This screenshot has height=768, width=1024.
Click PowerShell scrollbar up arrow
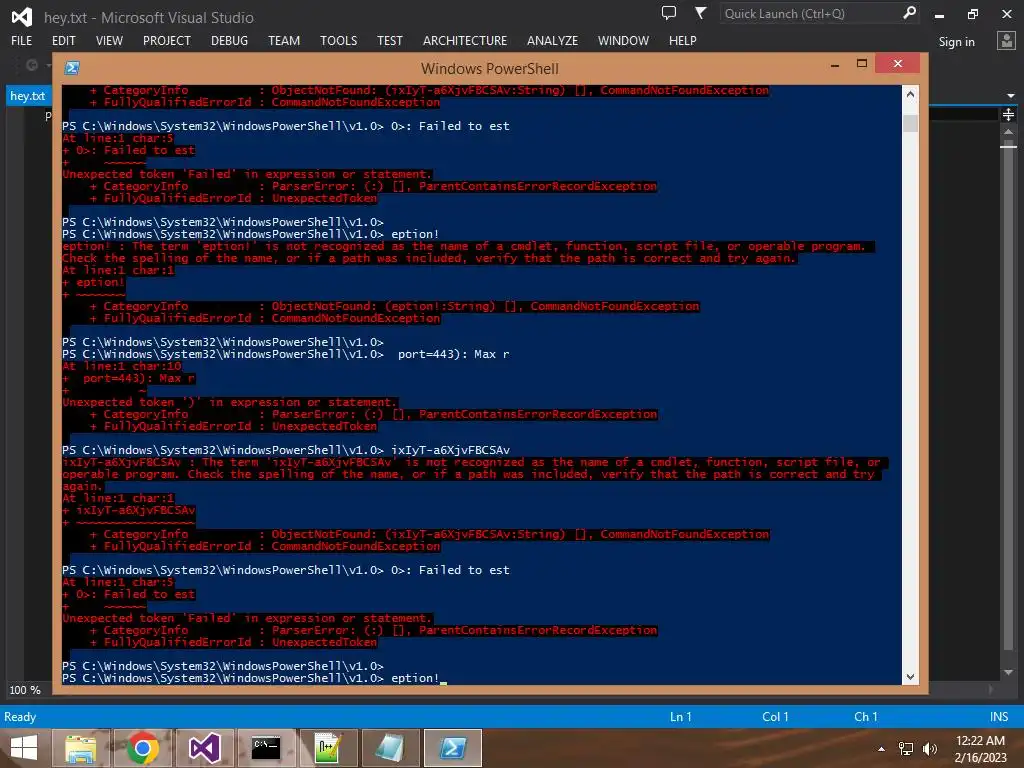click(x=910, y=94)
